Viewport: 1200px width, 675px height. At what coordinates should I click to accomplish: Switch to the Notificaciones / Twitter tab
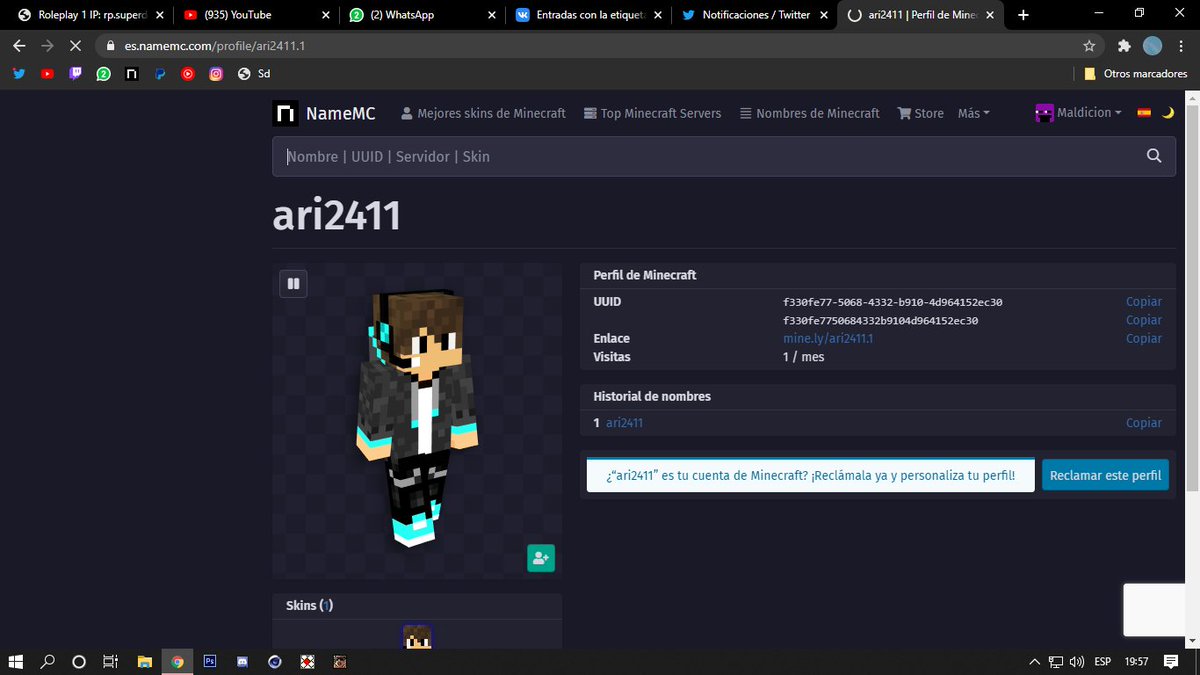coord(752,15)
